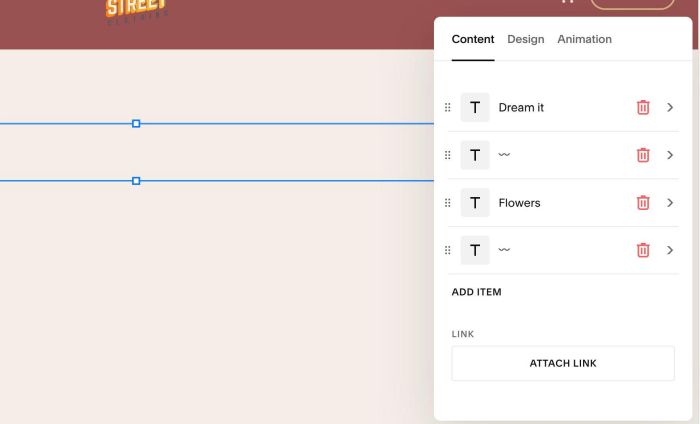The height and width of the screenshot is (424, 700).
Task: Select the upper blue resize handle
Action: pos(136,124)
